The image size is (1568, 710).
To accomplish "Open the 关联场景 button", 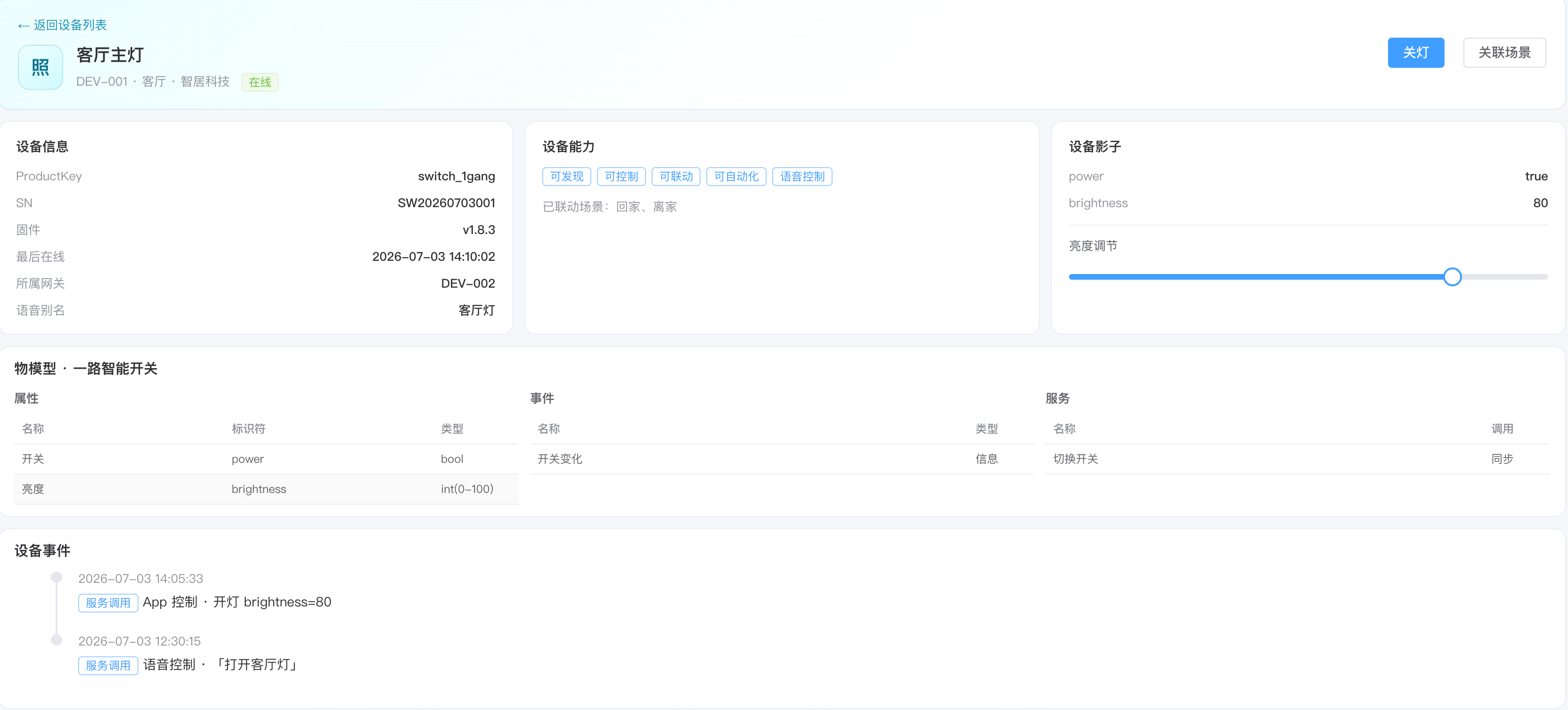I will click(1504, 52).
